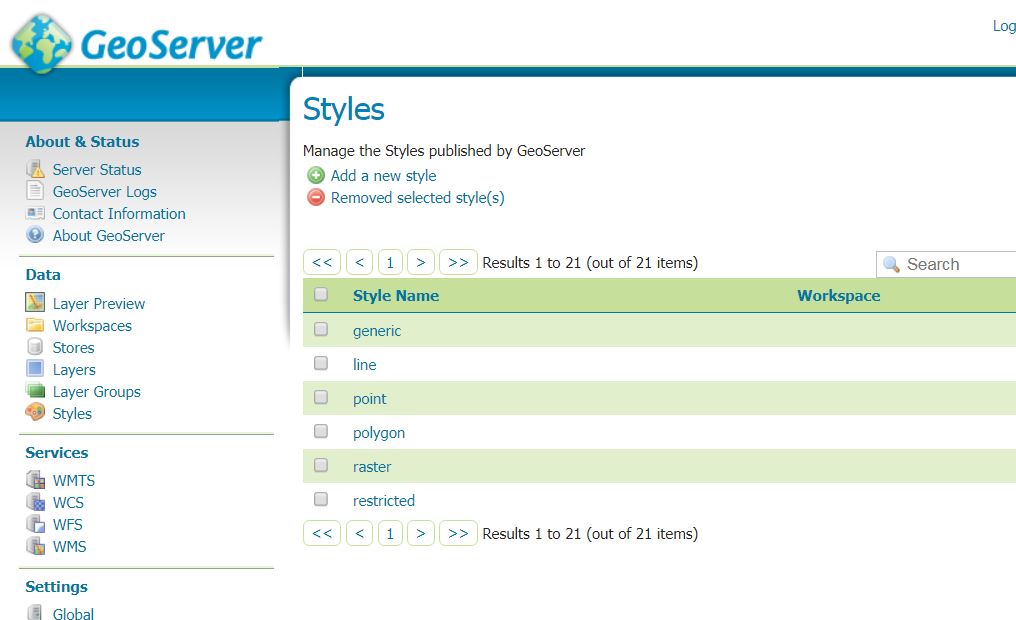Open the polygon style
The width and height of the screenshot is (1016, 620).
(378, 433)
